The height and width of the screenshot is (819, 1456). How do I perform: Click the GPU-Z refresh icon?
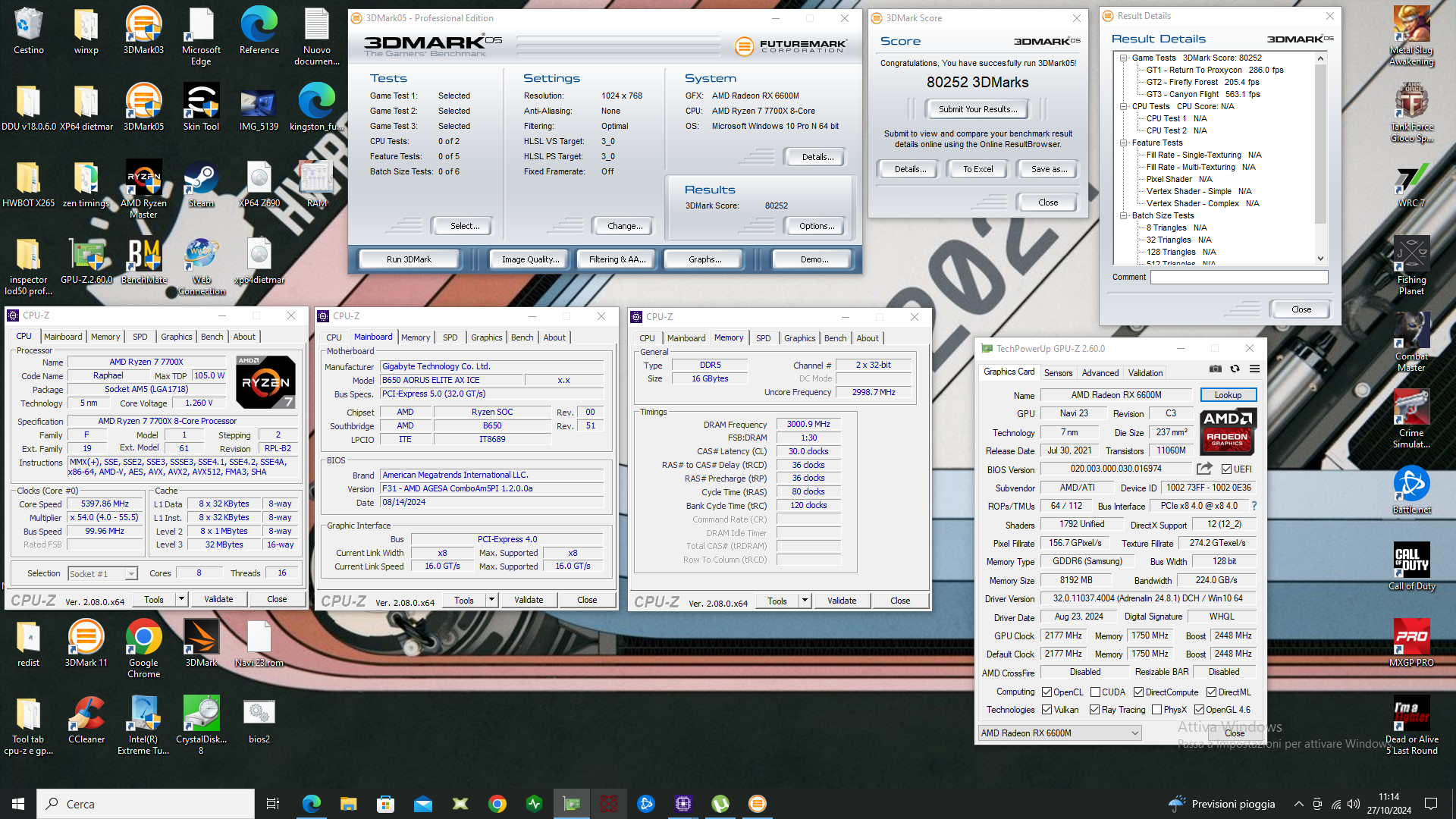point(1235,369)
